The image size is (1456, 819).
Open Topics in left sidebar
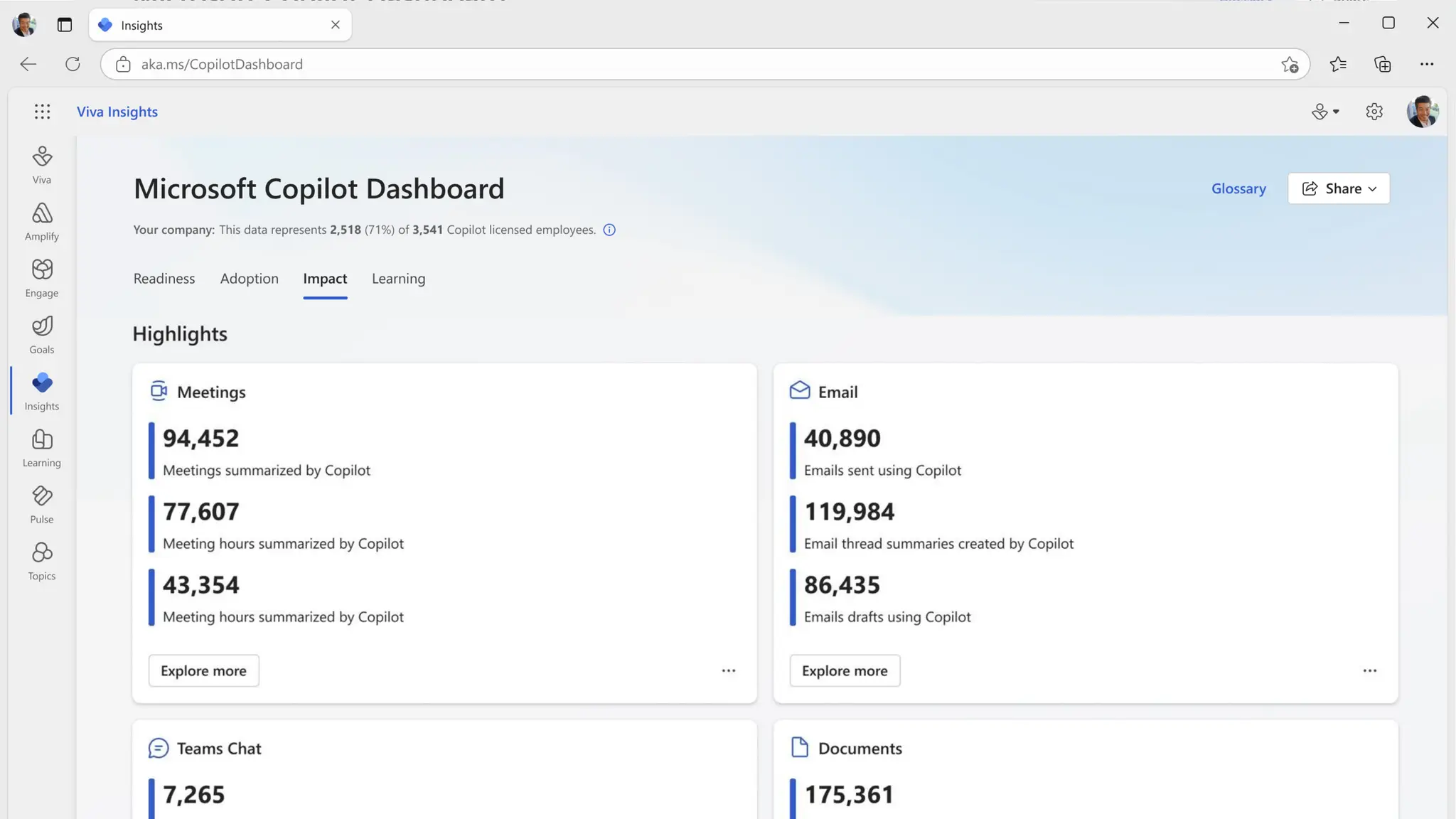pos(42,561)
